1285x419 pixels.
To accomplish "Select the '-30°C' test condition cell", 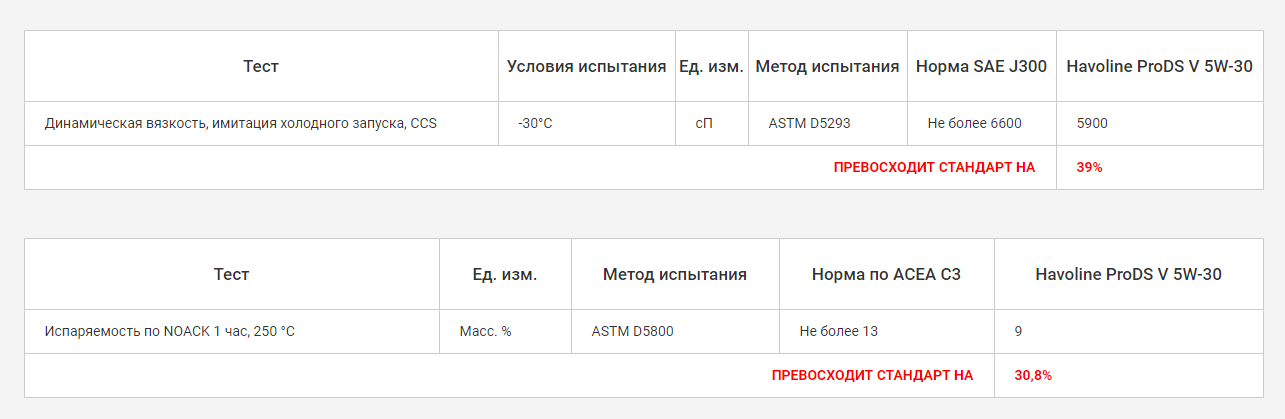I will [535, 124].
